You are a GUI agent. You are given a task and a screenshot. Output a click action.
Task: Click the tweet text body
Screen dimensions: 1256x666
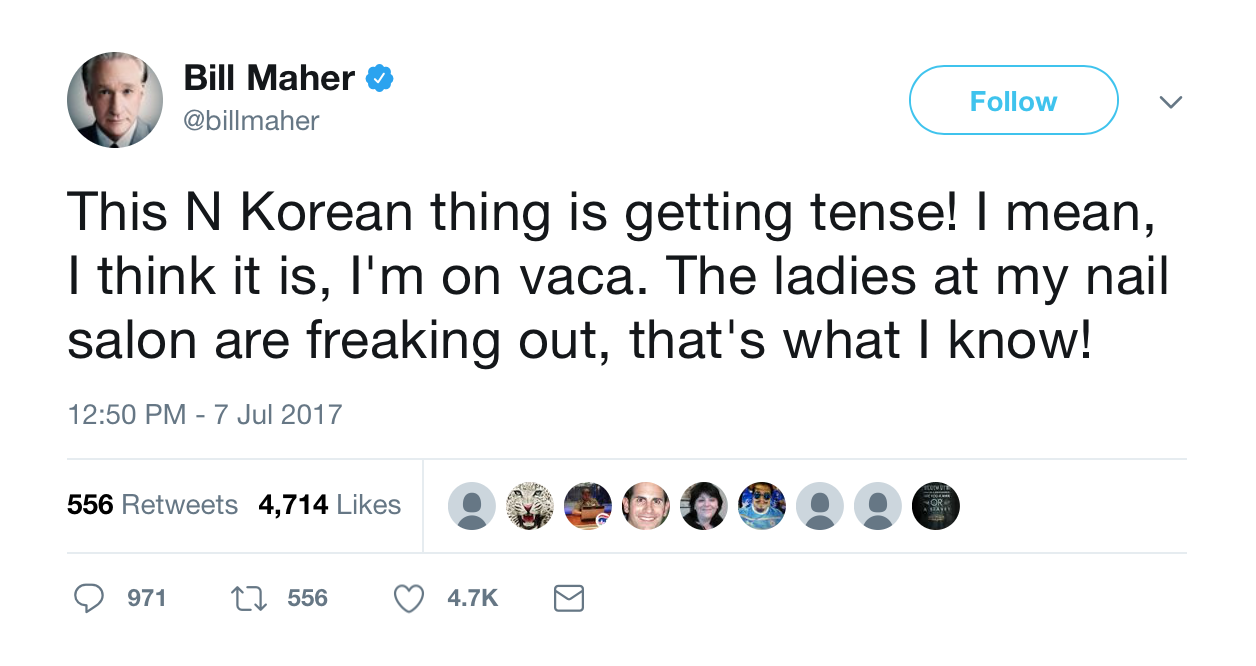[616, 279]
